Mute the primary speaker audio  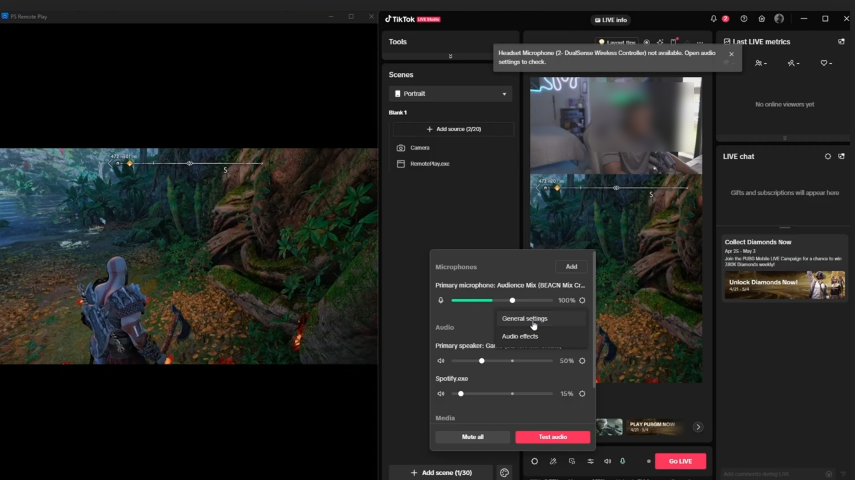click(x=441, y=361)
